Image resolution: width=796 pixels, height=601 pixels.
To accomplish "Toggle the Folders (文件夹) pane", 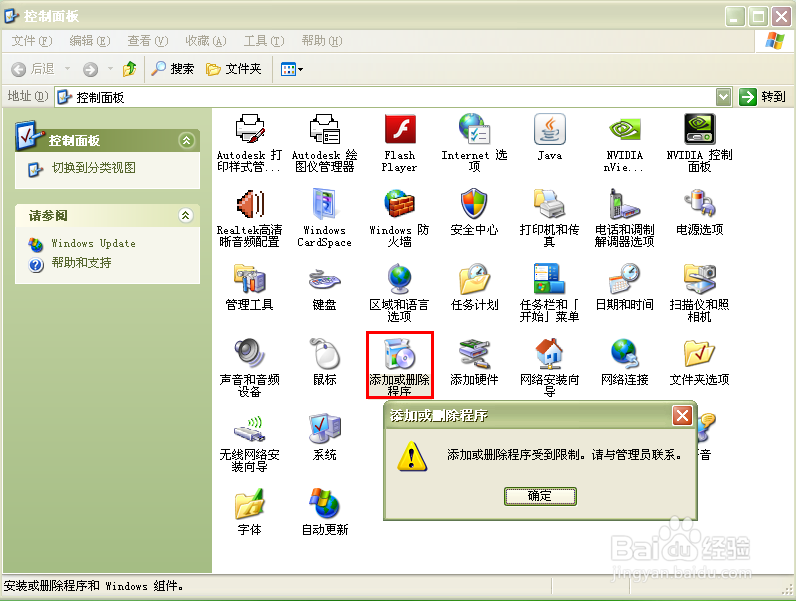I will coord(234,69).
